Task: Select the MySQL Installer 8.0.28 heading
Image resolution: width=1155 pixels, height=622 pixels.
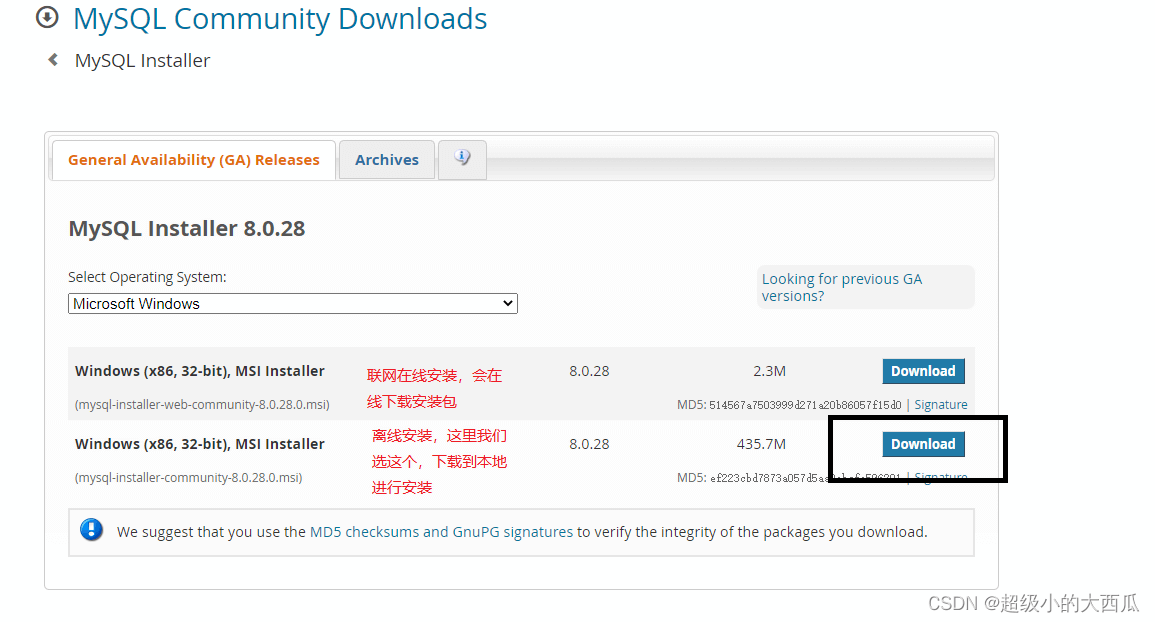Action: [x=186, y=228]
